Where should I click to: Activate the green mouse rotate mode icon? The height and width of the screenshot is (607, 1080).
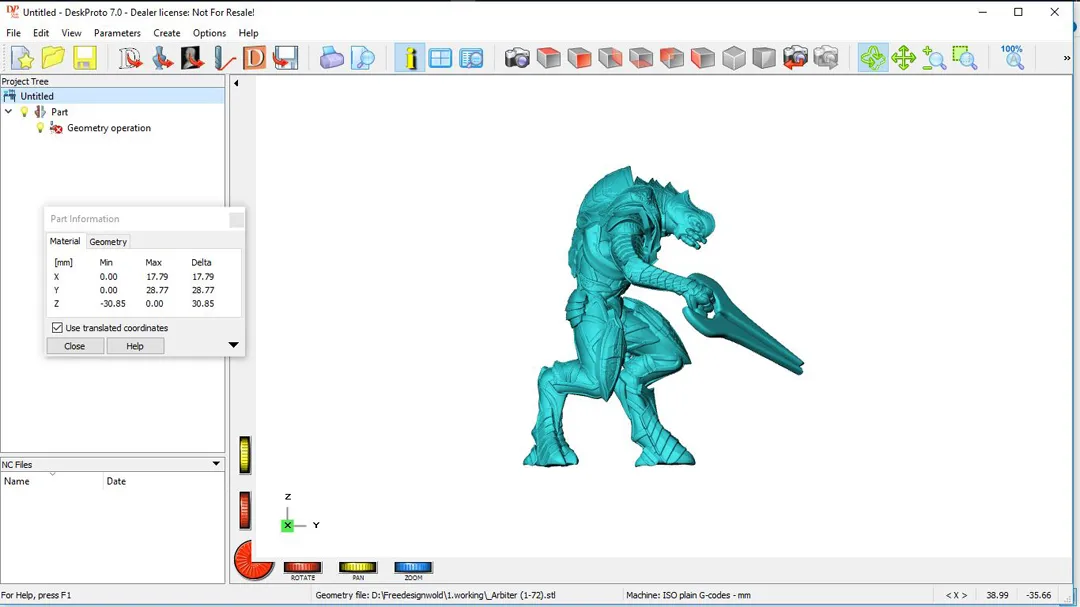(x=873, y=58)
